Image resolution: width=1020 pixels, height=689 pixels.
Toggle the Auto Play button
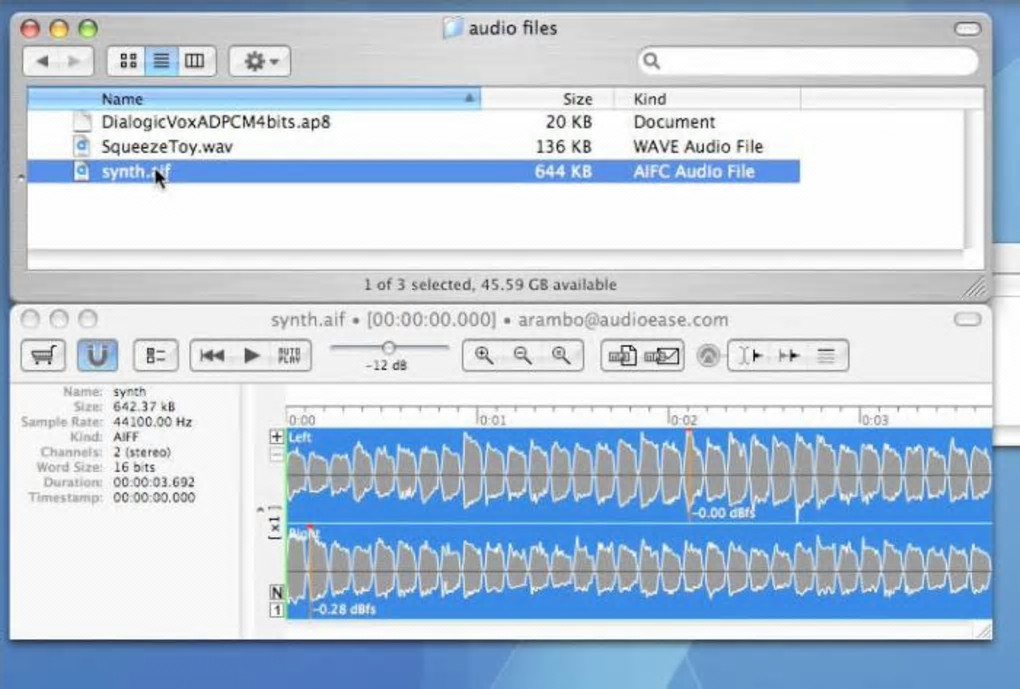pyautogui.click(x=289, y=355)
